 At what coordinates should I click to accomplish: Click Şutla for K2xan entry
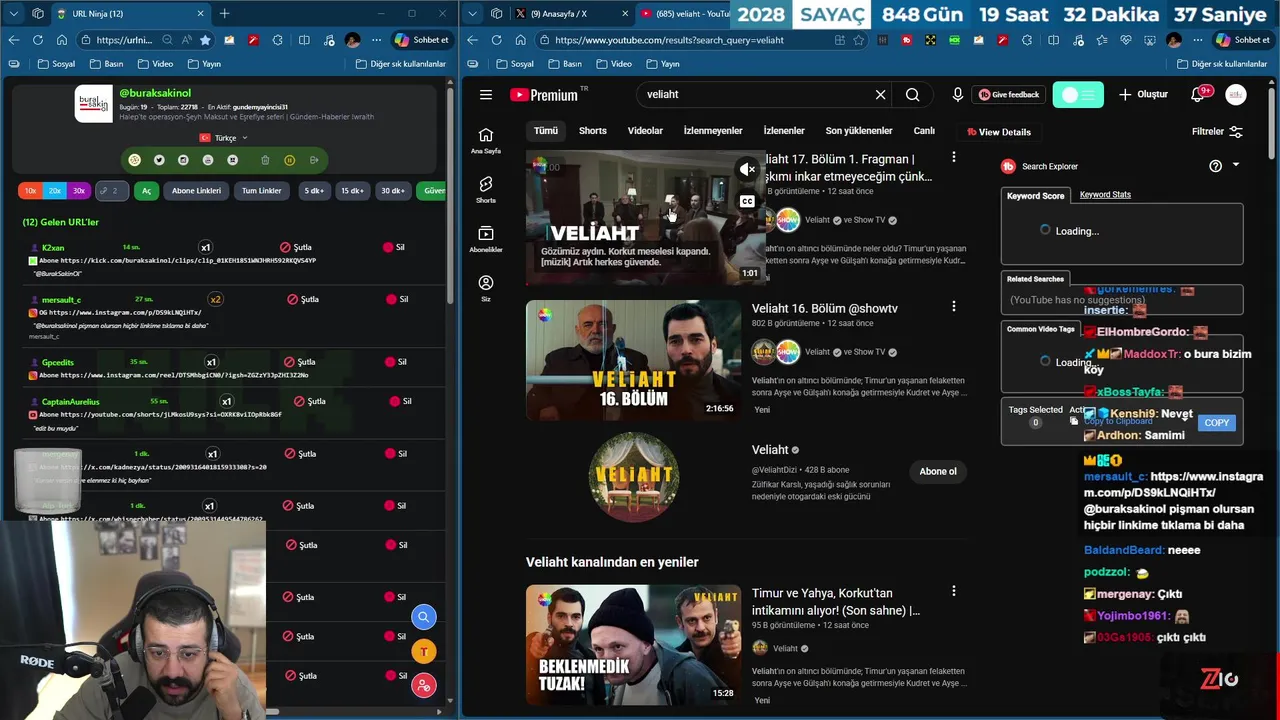pos(296,247)
